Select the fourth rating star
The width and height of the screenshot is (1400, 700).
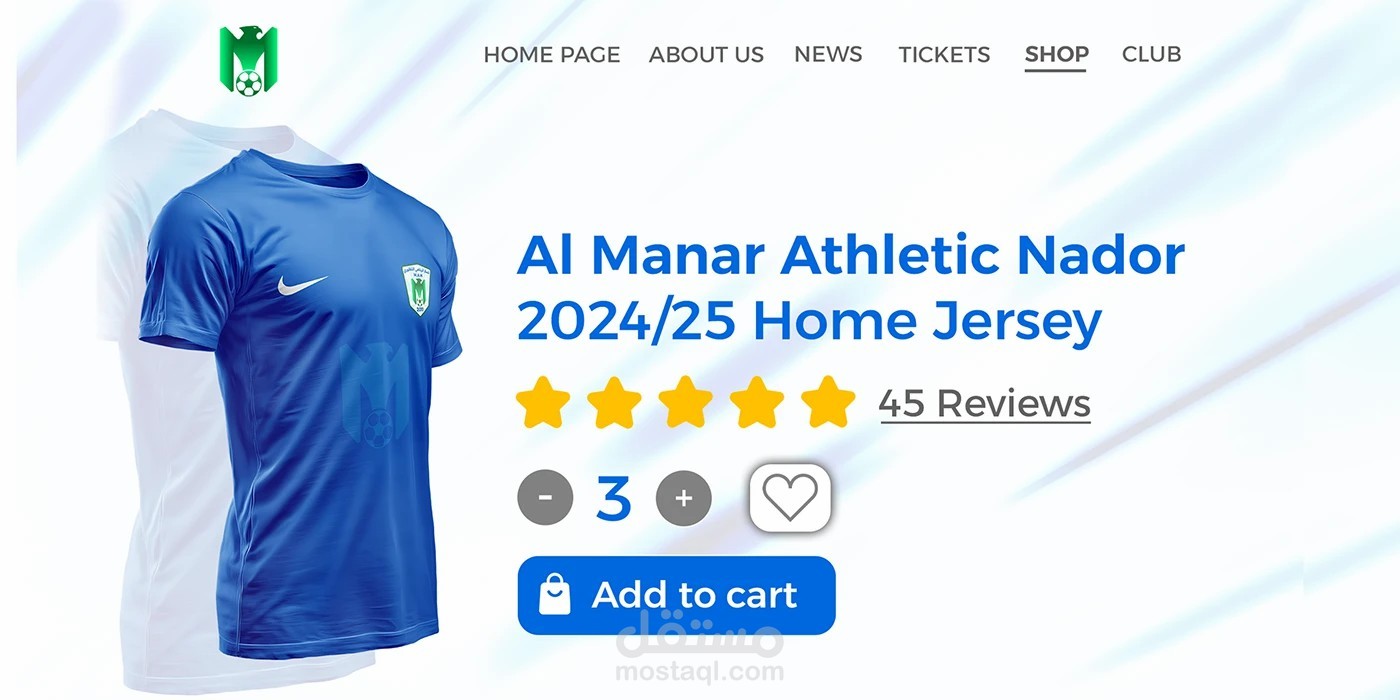pos(757,402)
